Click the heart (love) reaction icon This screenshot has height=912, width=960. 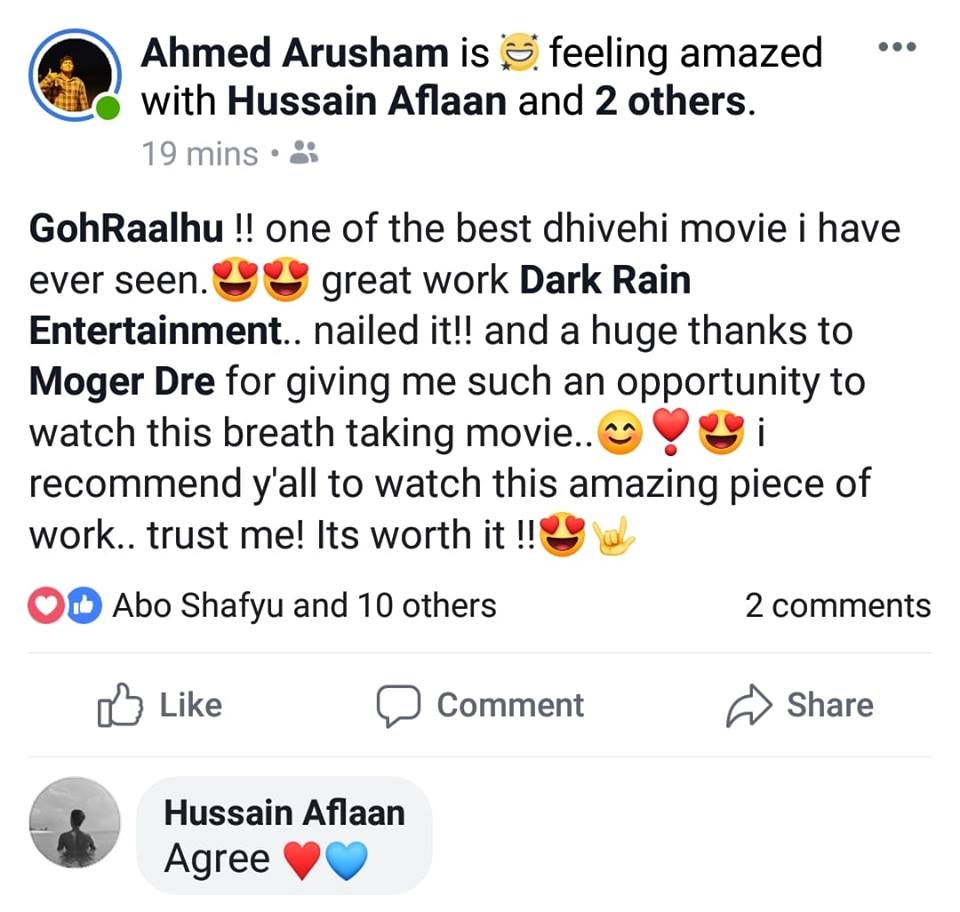coord(45,606)
